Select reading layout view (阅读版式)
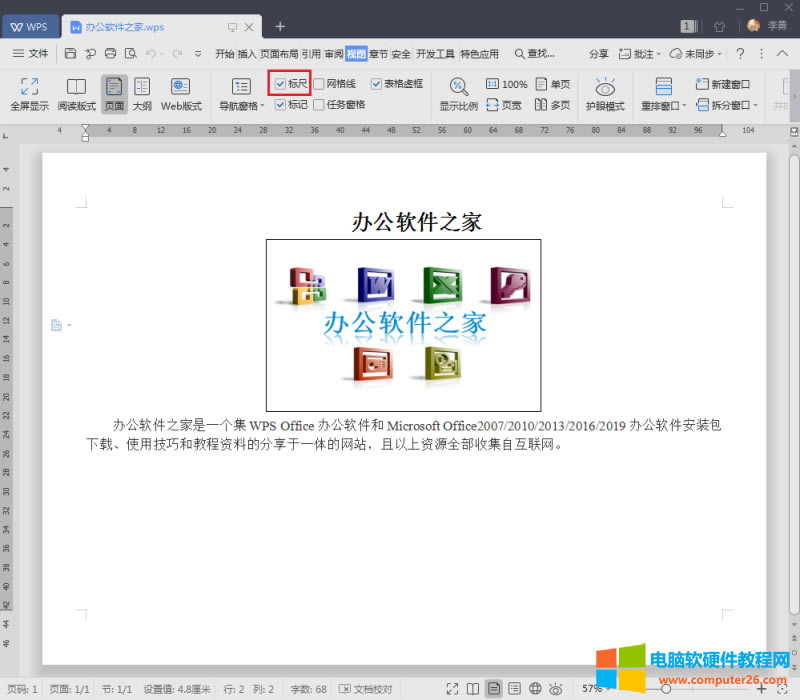This screenshot has width=800, height=700. [x=74, y=94]
